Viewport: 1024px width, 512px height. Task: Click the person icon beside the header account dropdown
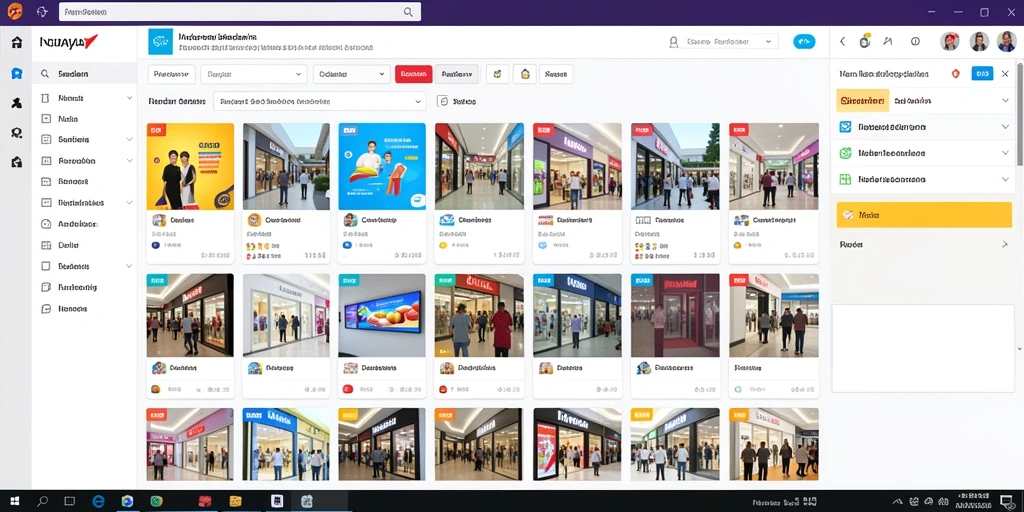674,42
